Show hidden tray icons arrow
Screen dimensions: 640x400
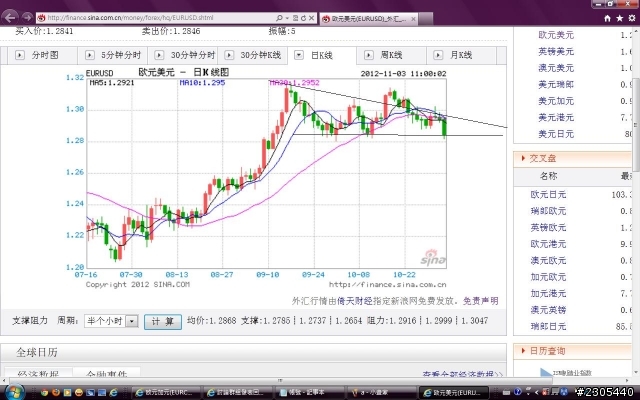click(x=536, y=393)
